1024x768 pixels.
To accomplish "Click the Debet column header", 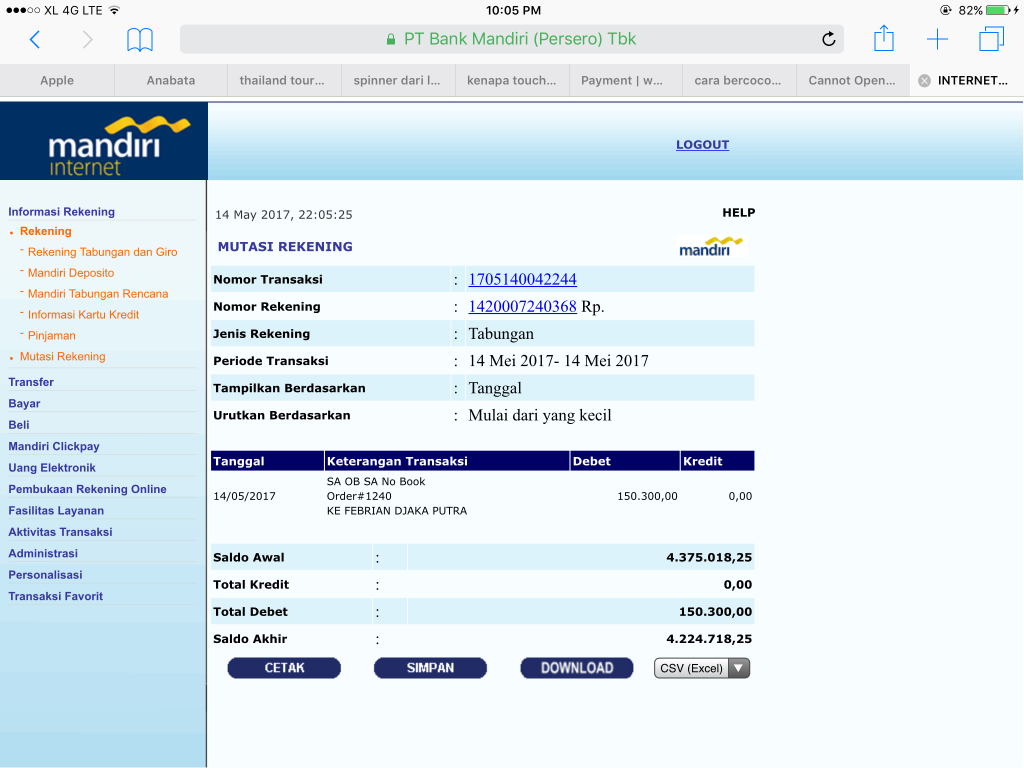I will click(625, 461).
